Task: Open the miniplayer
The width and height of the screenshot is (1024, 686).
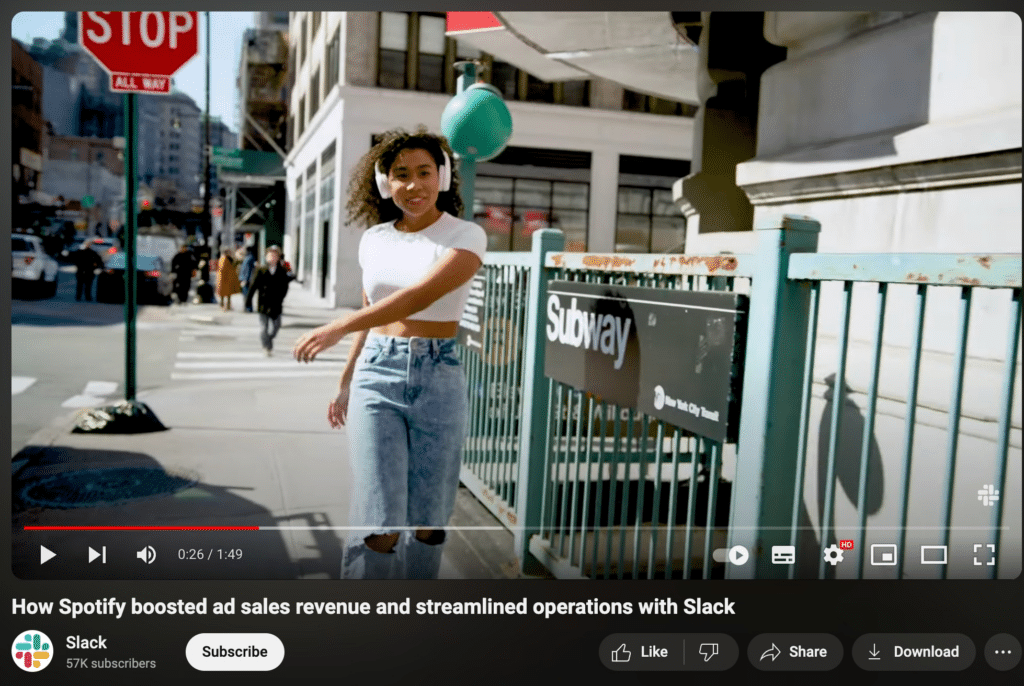Action: tap(884, 555)
